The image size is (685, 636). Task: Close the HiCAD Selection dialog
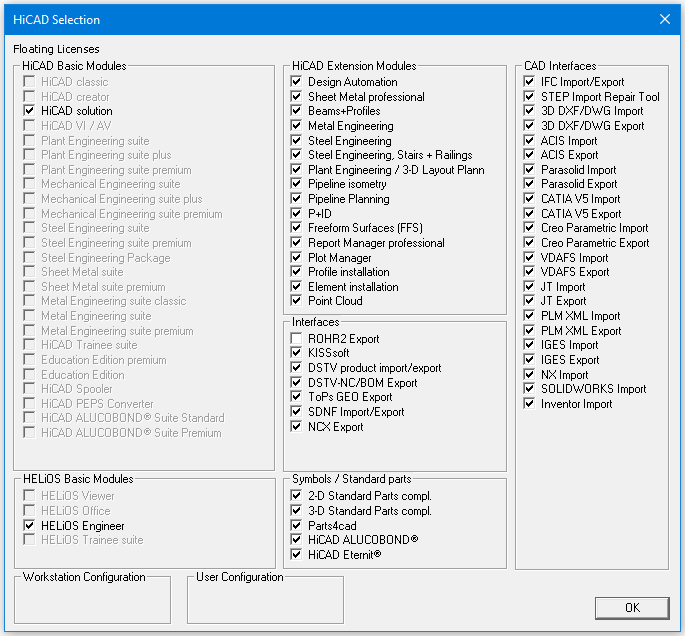pos(664,19)
